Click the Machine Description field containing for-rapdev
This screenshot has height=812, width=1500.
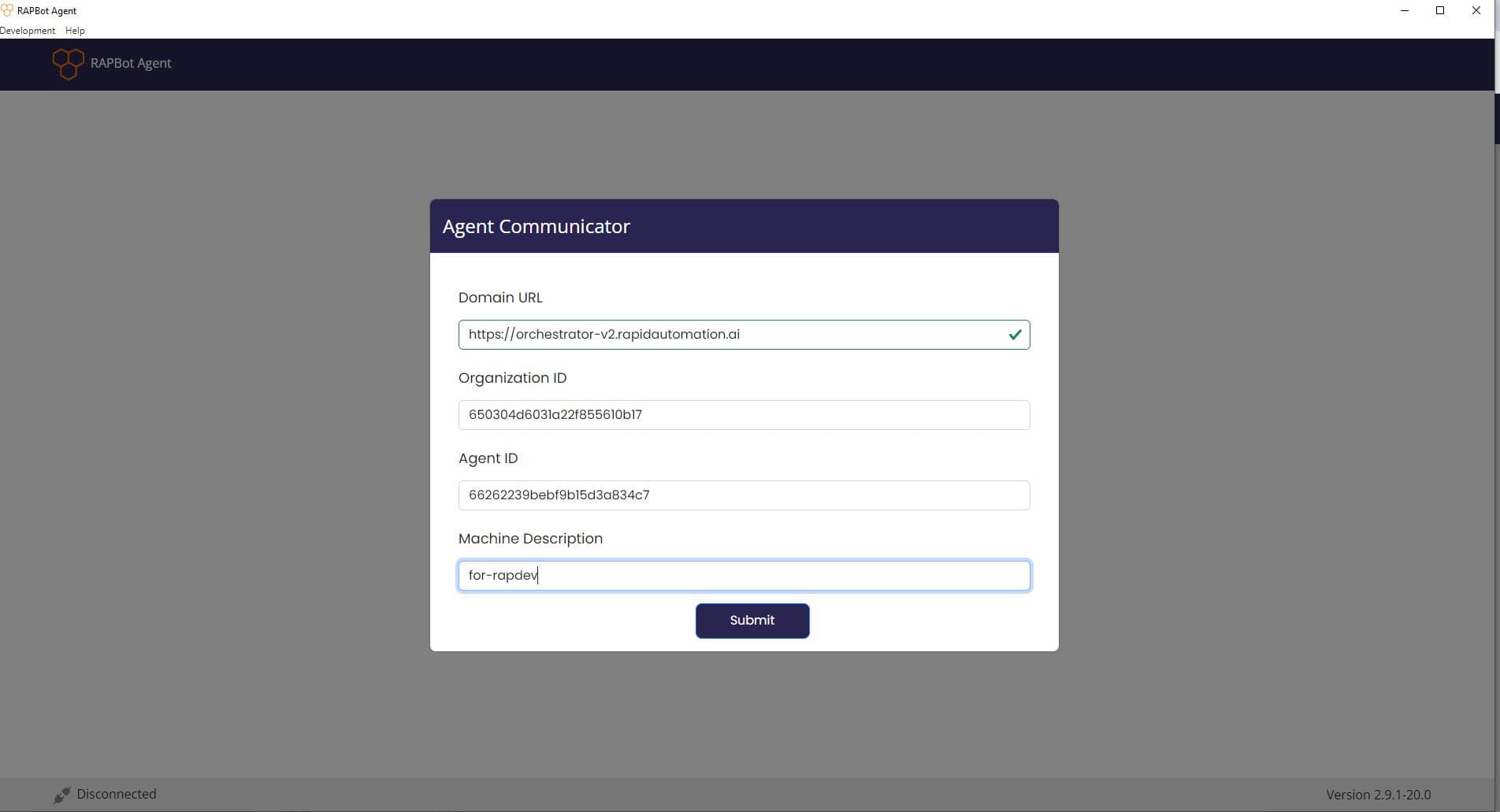click(744, 576)
